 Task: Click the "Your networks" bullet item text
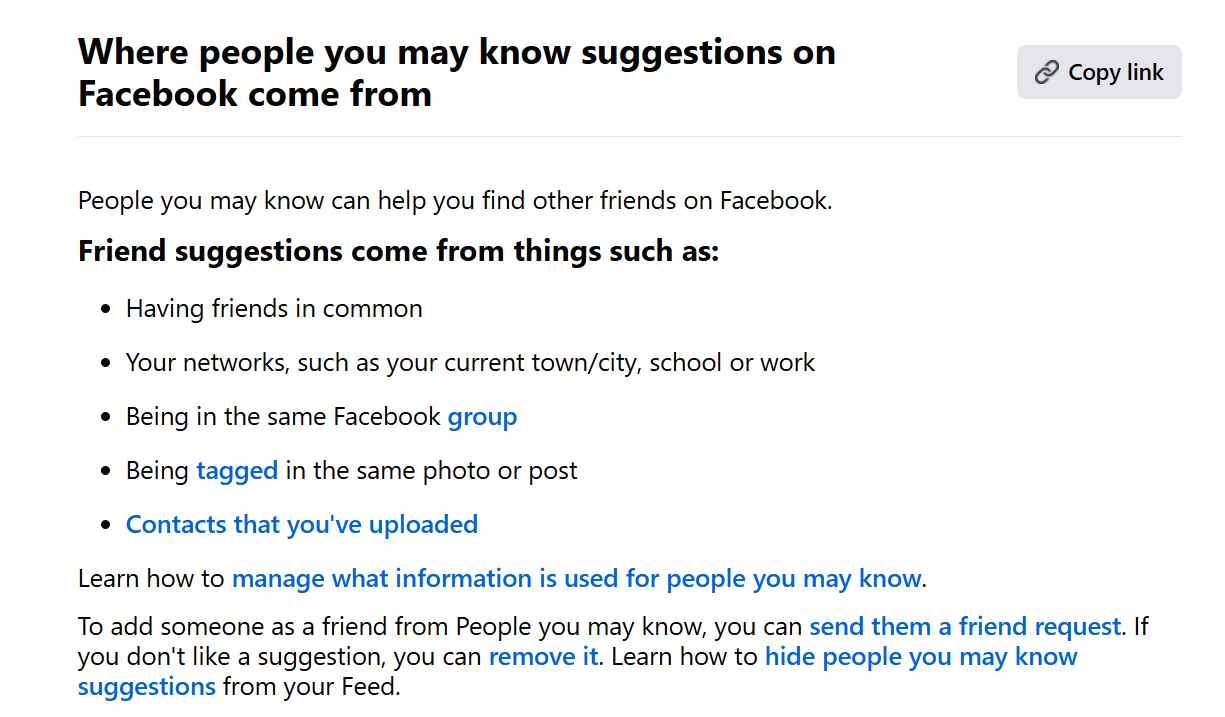[470, 362]
